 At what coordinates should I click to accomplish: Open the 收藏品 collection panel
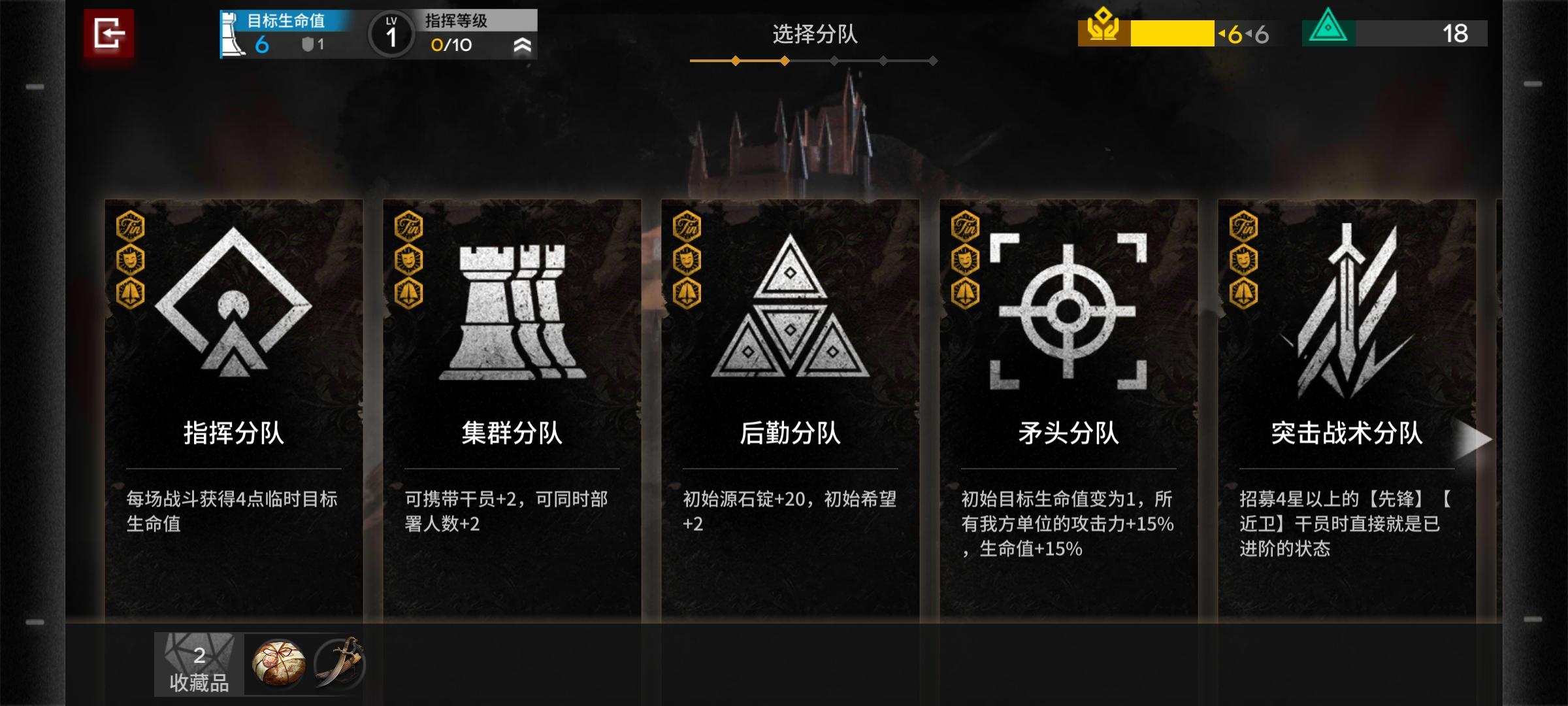(199, 664)
